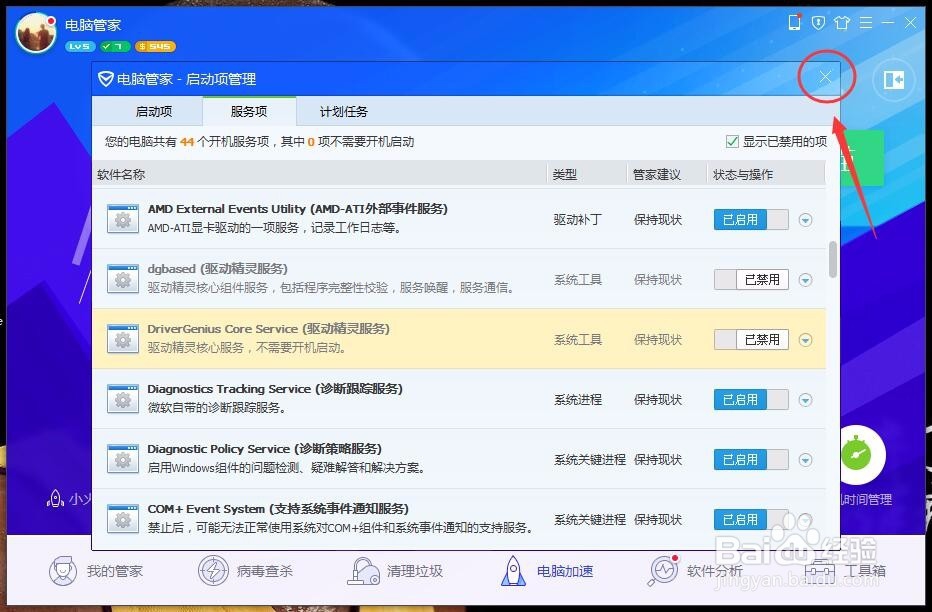Uncheck 显示已禁用的项 checkbox
Viewport: 932px width, 612px height.
pos(732,141)
